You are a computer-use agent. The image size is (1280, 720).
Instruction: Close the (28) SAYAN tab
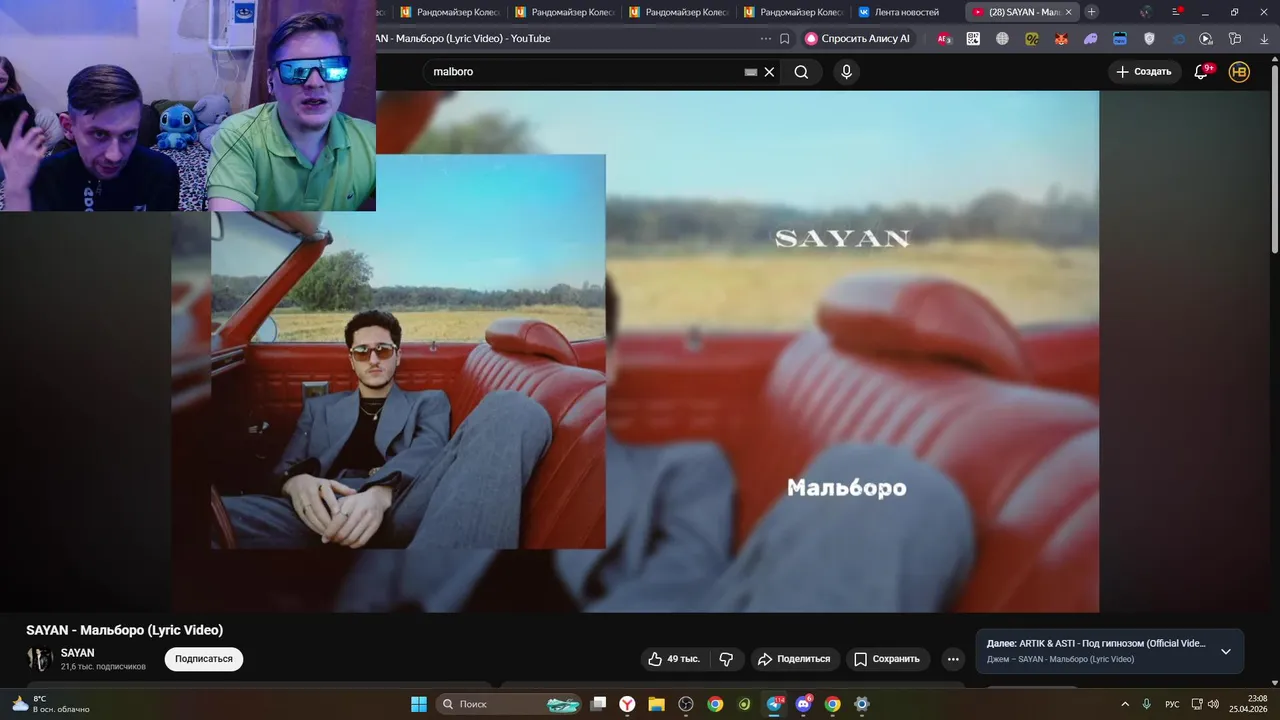click(x=1069, y=12)
